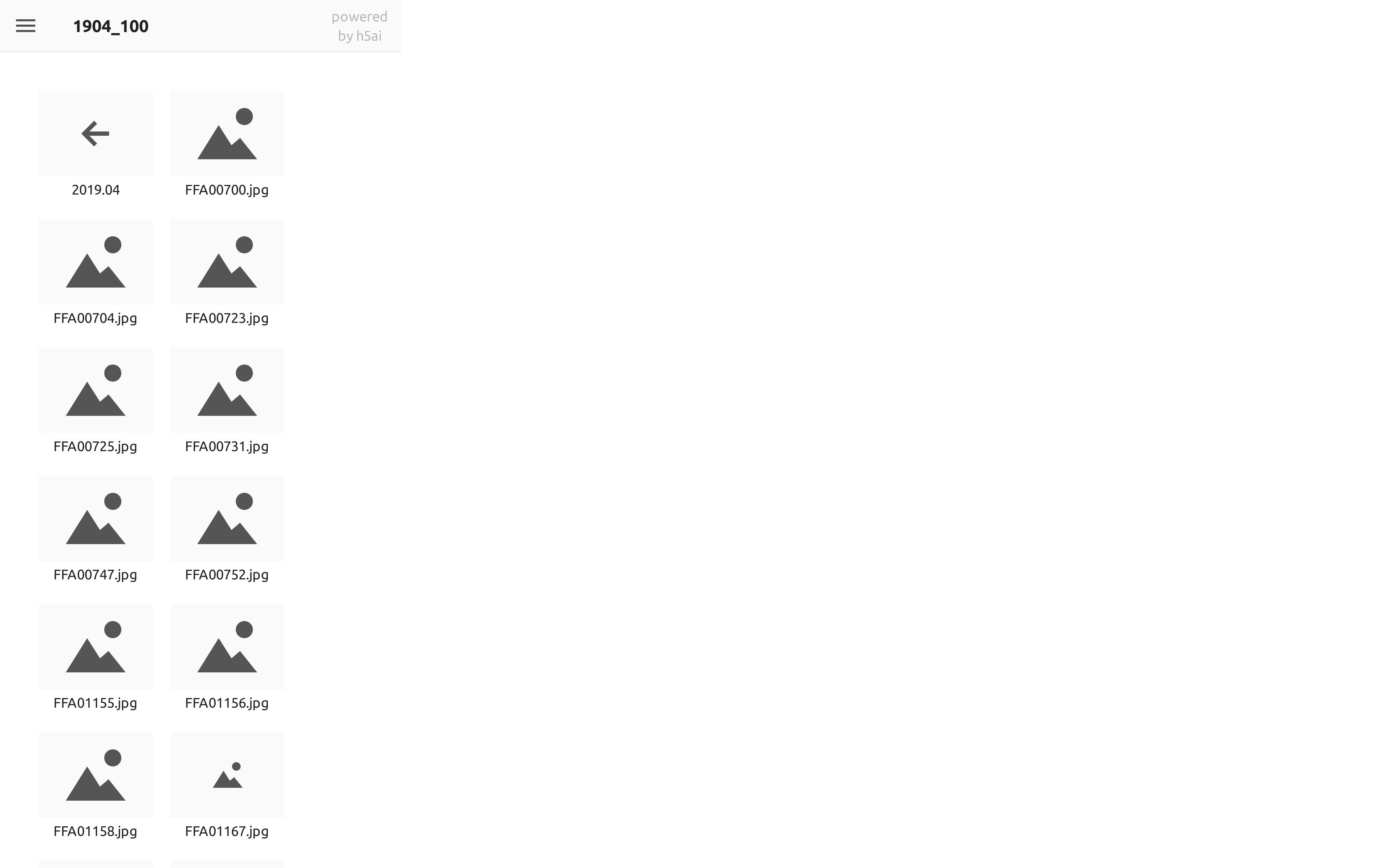Image resolution: width=1373 pixels, height=868 pixels.
Task: Click the FFA01155.jpg file name label
Action: [x=95, y=703]
